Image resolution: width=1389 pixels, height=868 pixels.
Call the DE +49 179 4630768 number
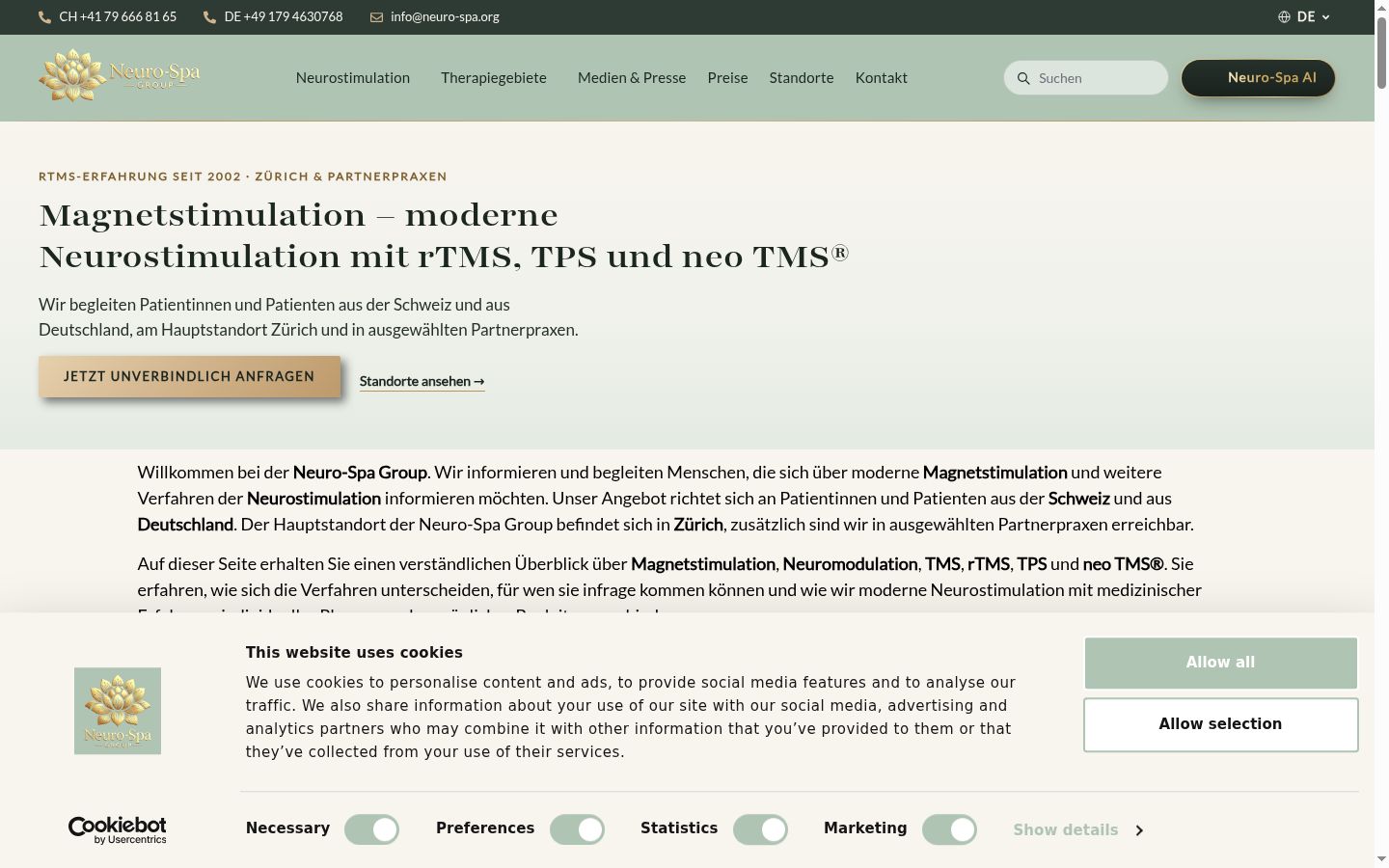[x=284, y=16]
